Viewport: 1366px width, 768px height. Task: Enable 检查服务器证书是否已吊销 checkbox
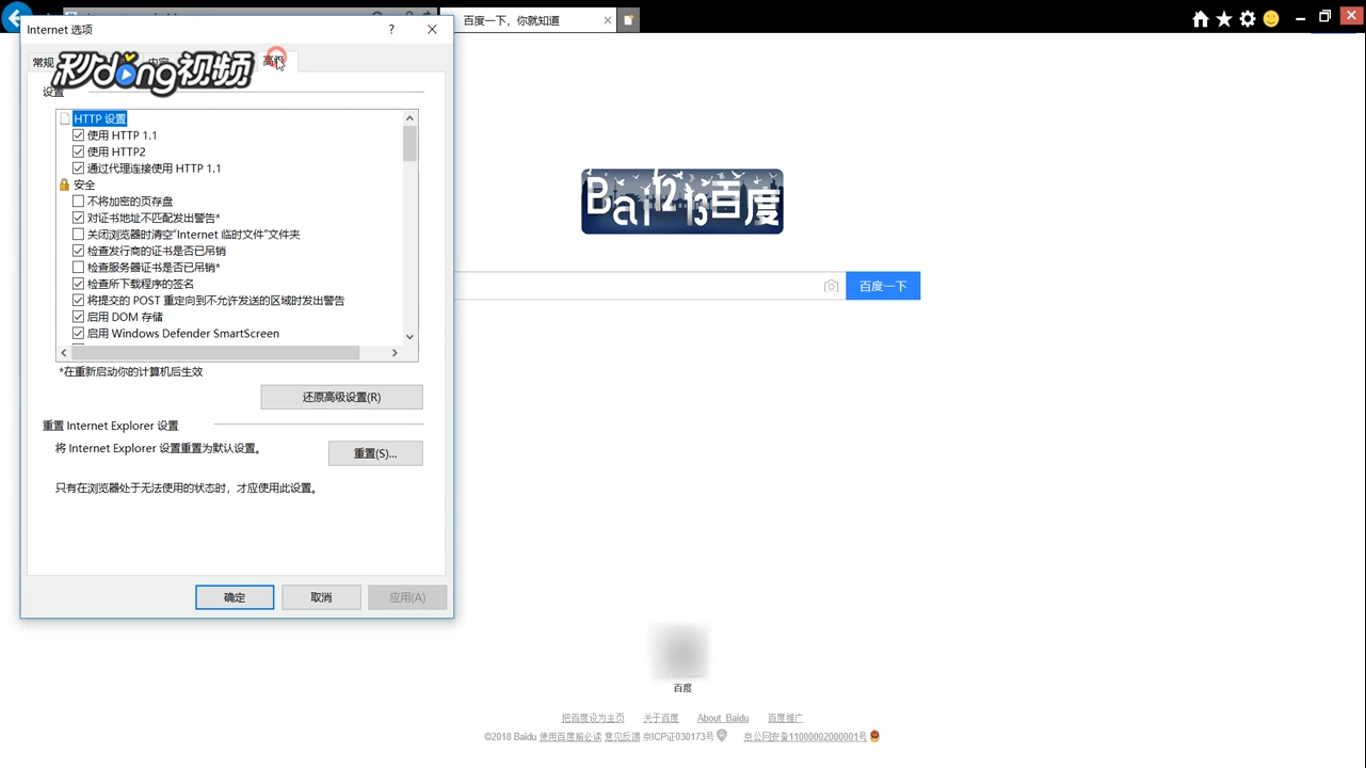(79, 267)
